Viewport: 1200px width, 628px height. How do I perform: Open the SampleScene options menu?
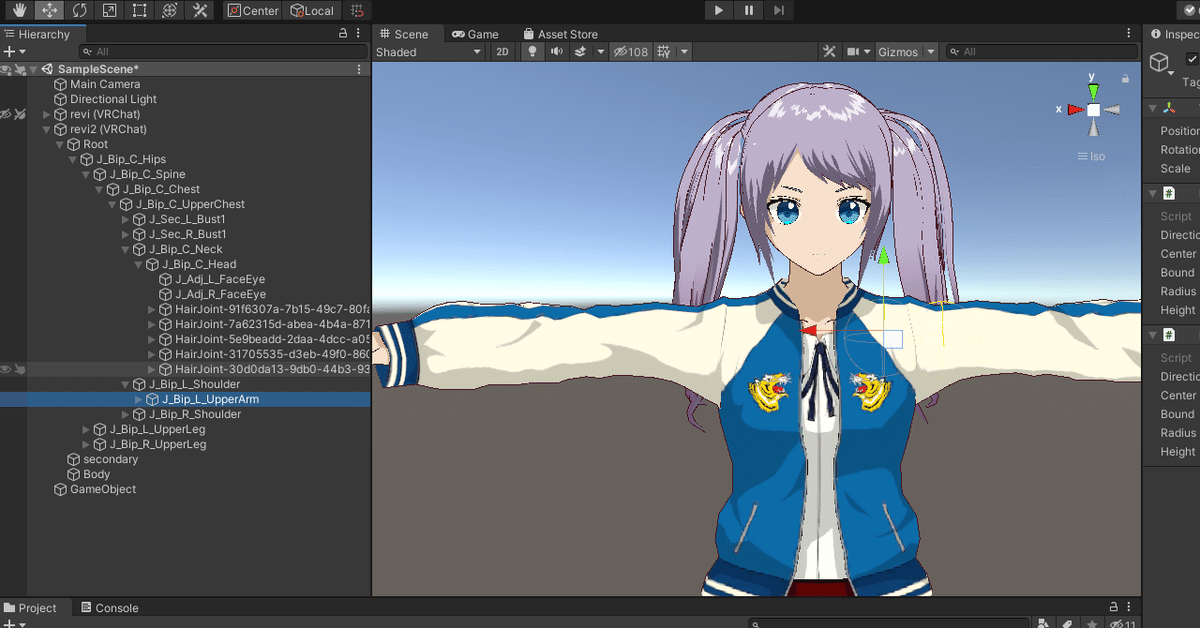pos(360,69)
